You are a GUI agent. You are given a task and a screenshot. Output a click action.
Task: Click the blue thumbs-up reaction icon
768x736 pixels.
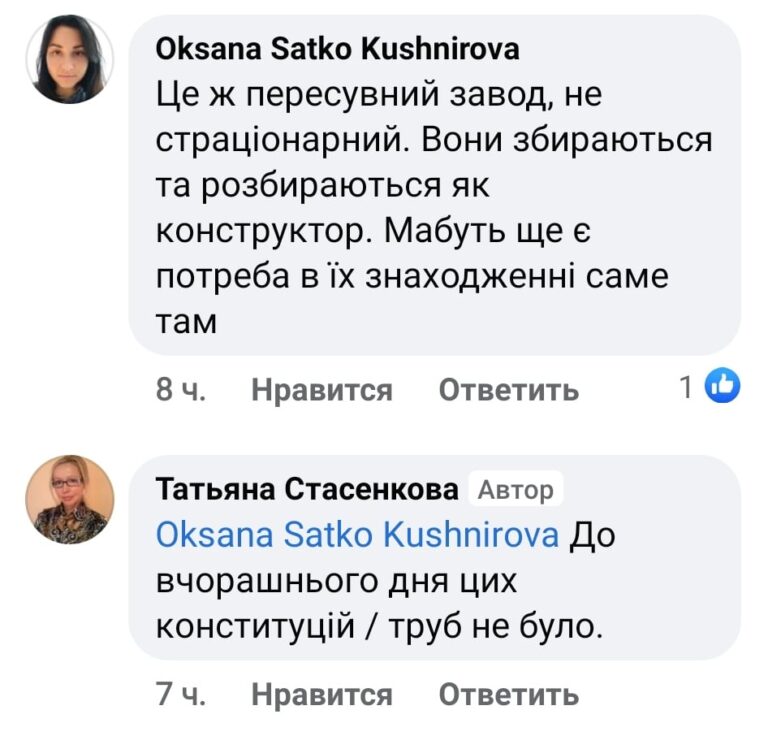722,385
